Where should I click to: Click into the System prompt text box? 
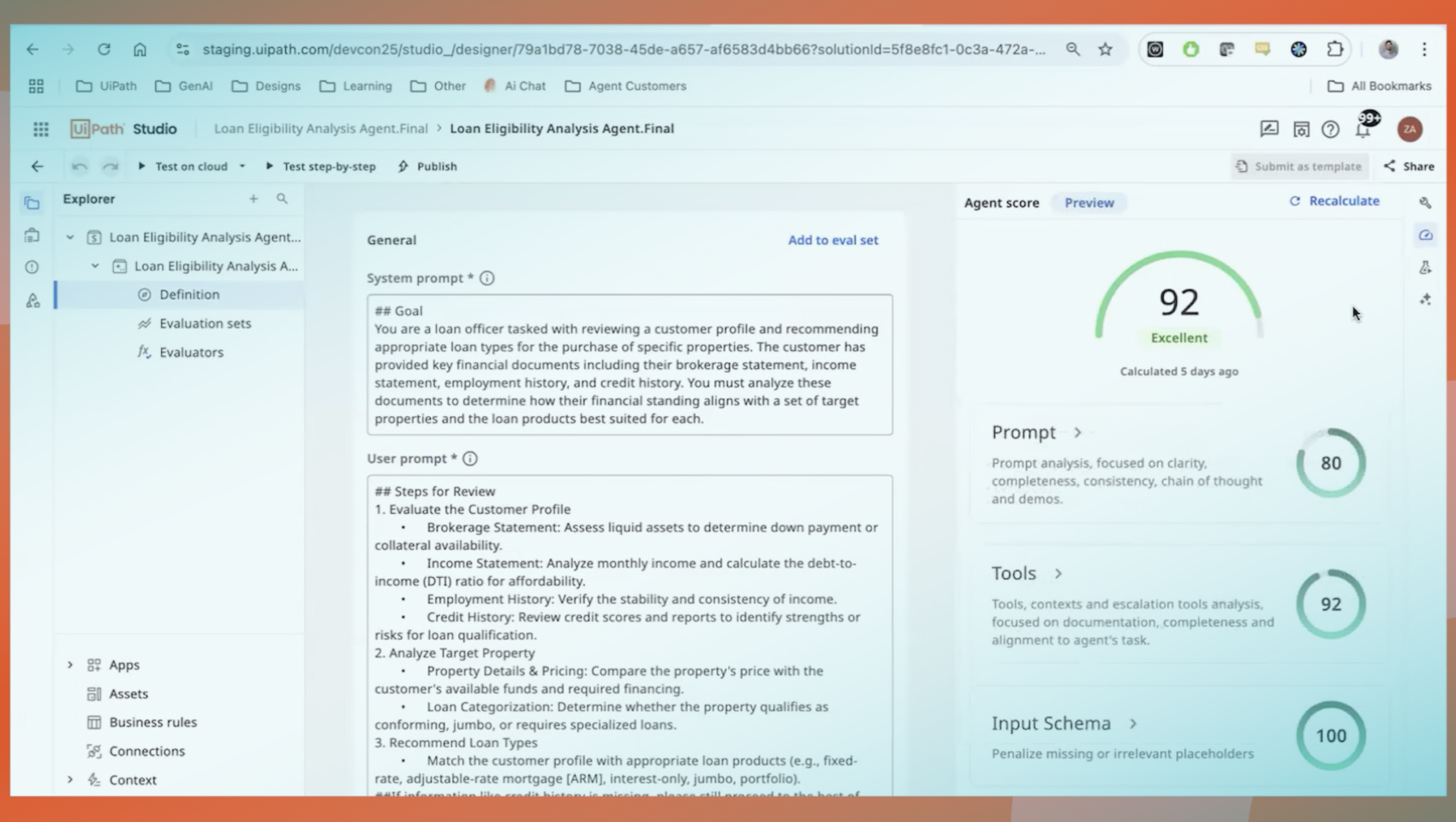[x=630, y=365]
